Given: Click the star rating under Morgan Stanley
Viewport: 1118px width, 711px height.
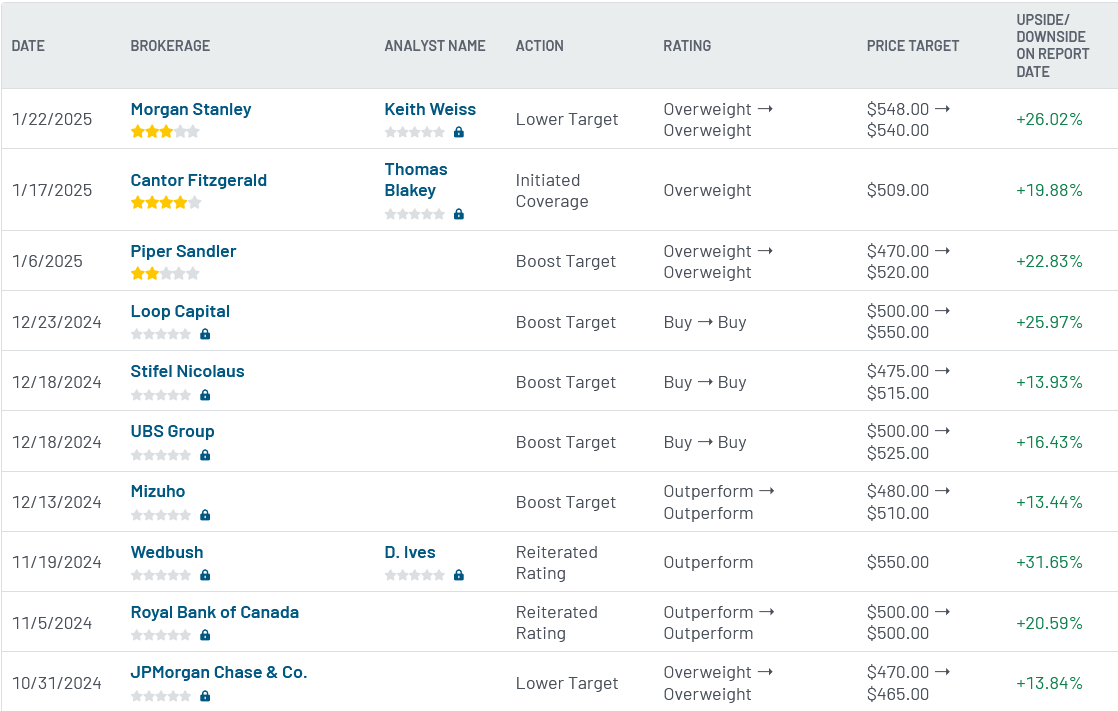Looking at the screenshot, I should click(165, 131).
